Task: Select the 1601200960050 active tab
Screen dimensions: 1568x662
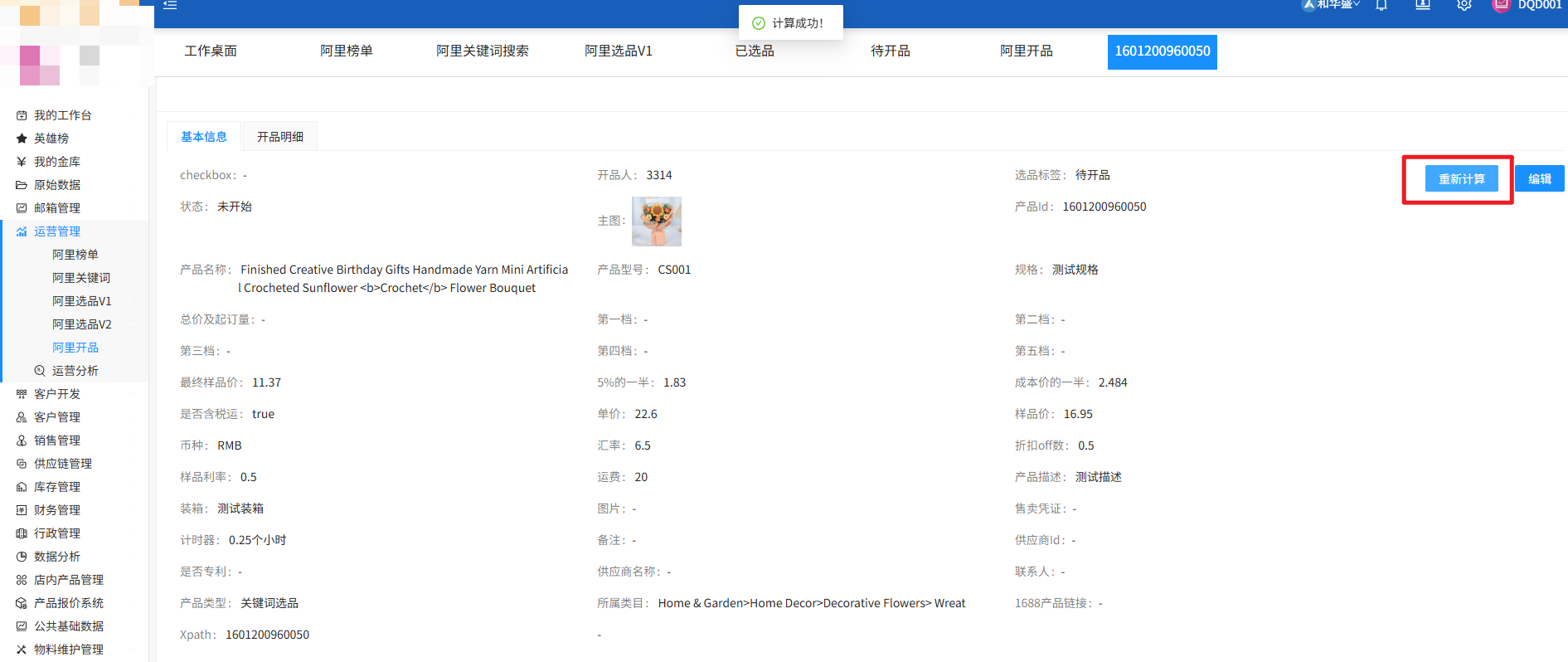Action: coord(1163,51)
